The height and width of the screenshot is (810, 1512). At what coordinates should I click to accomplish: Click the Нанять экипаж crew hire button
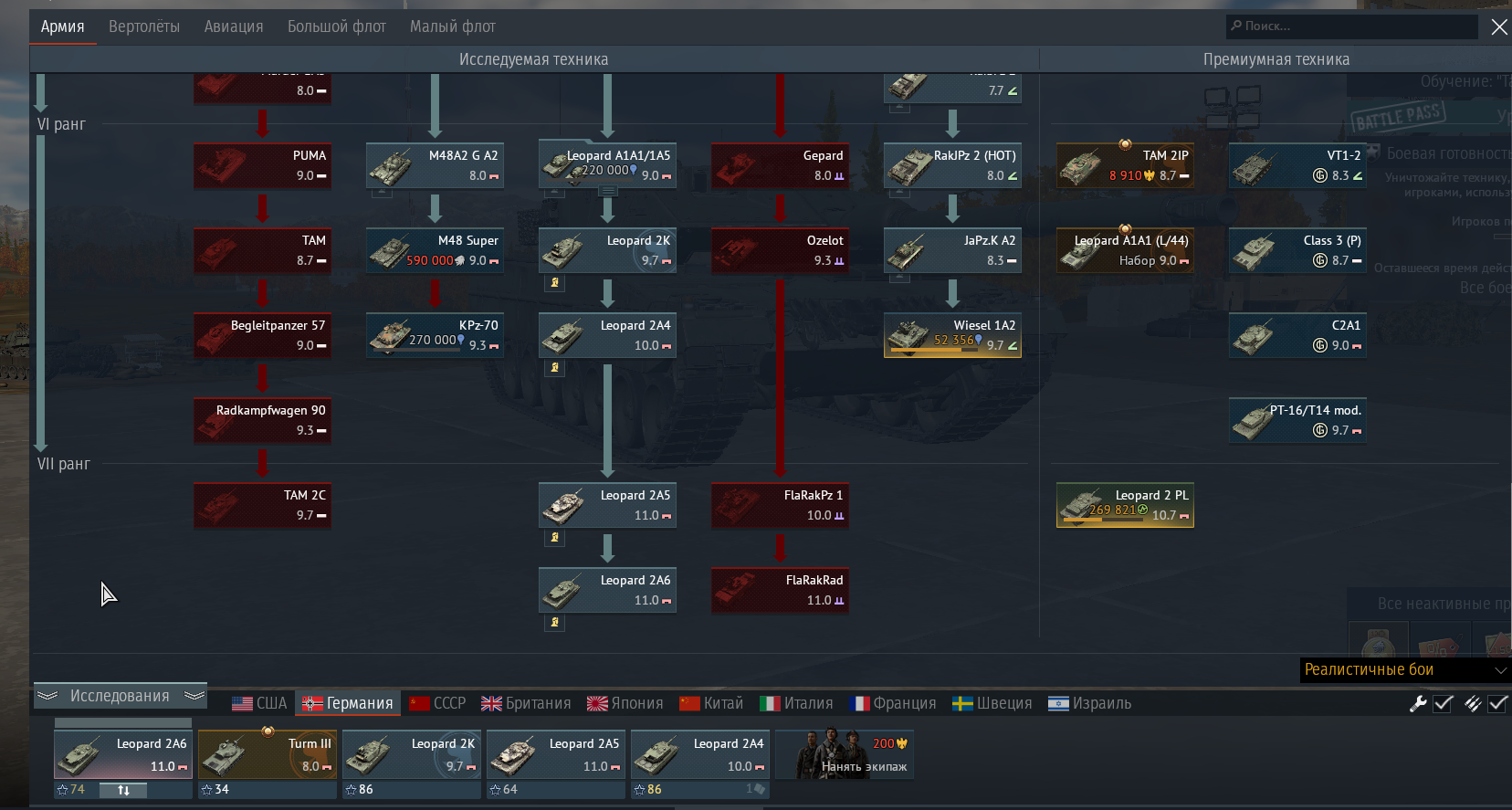[x=845, y=754]
